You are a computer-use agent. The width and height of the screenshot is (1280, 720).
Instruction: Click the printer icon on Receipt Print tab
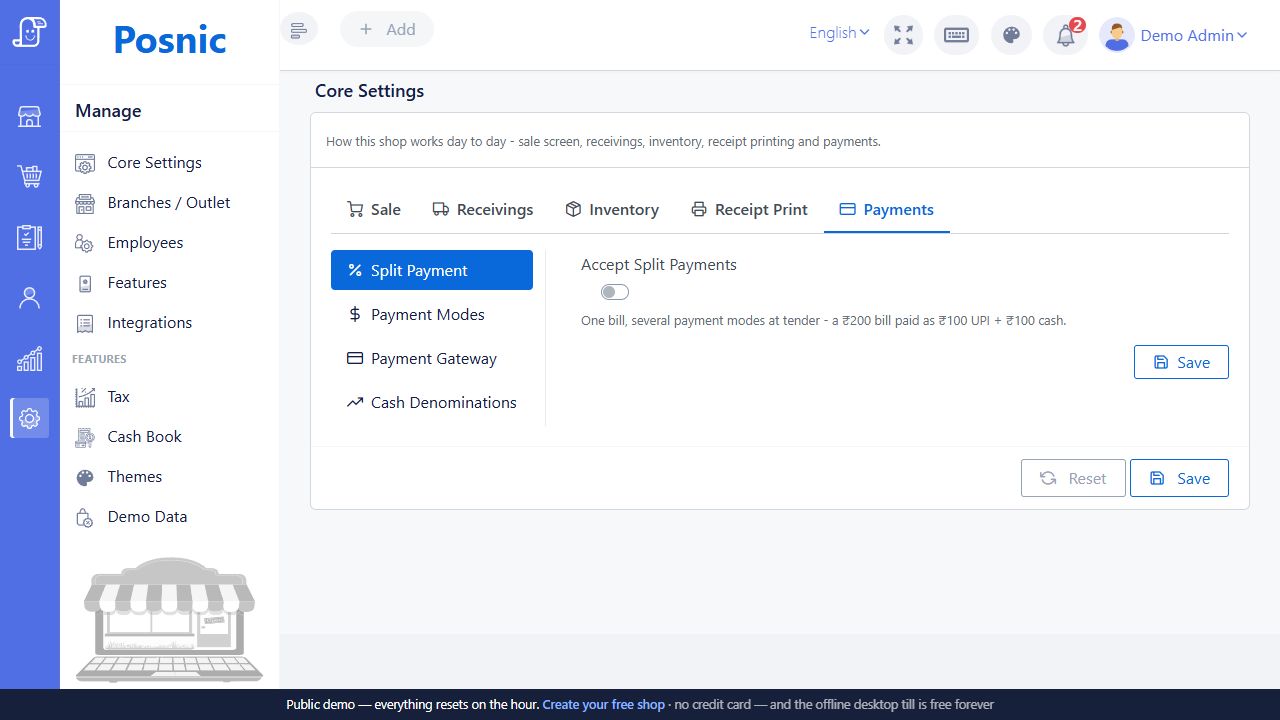[x=699, y=209]
